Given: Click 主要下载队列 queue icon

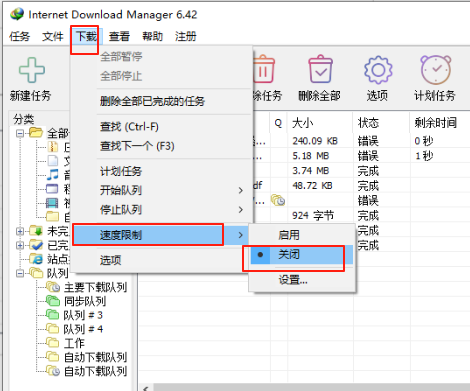Looking at the screenshot, I should point(53,287).
